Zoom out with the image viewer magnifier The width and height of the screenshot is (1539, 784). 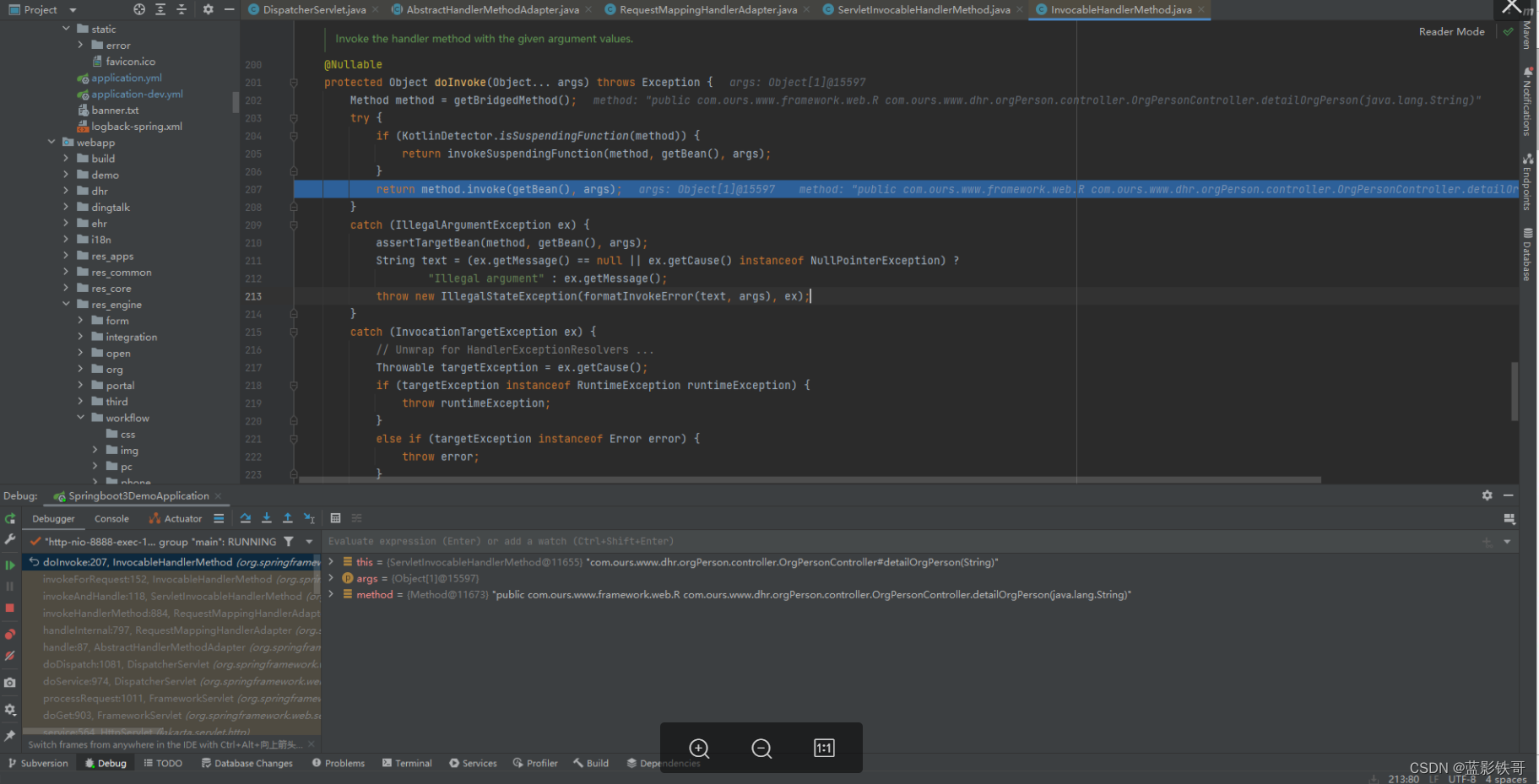(761, 748)
